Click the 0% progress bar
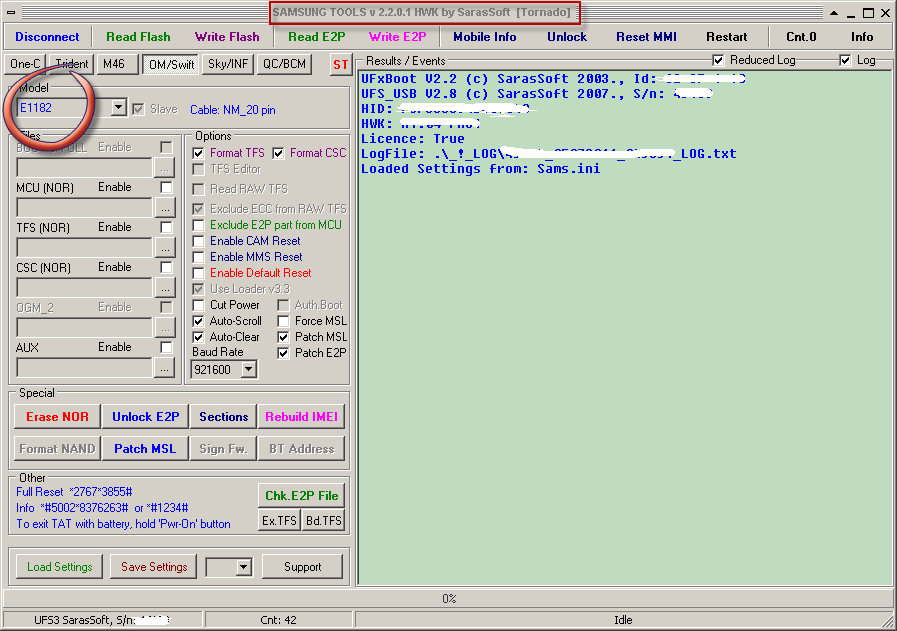Viewport: 897px width, 631px height. (448, 598)
